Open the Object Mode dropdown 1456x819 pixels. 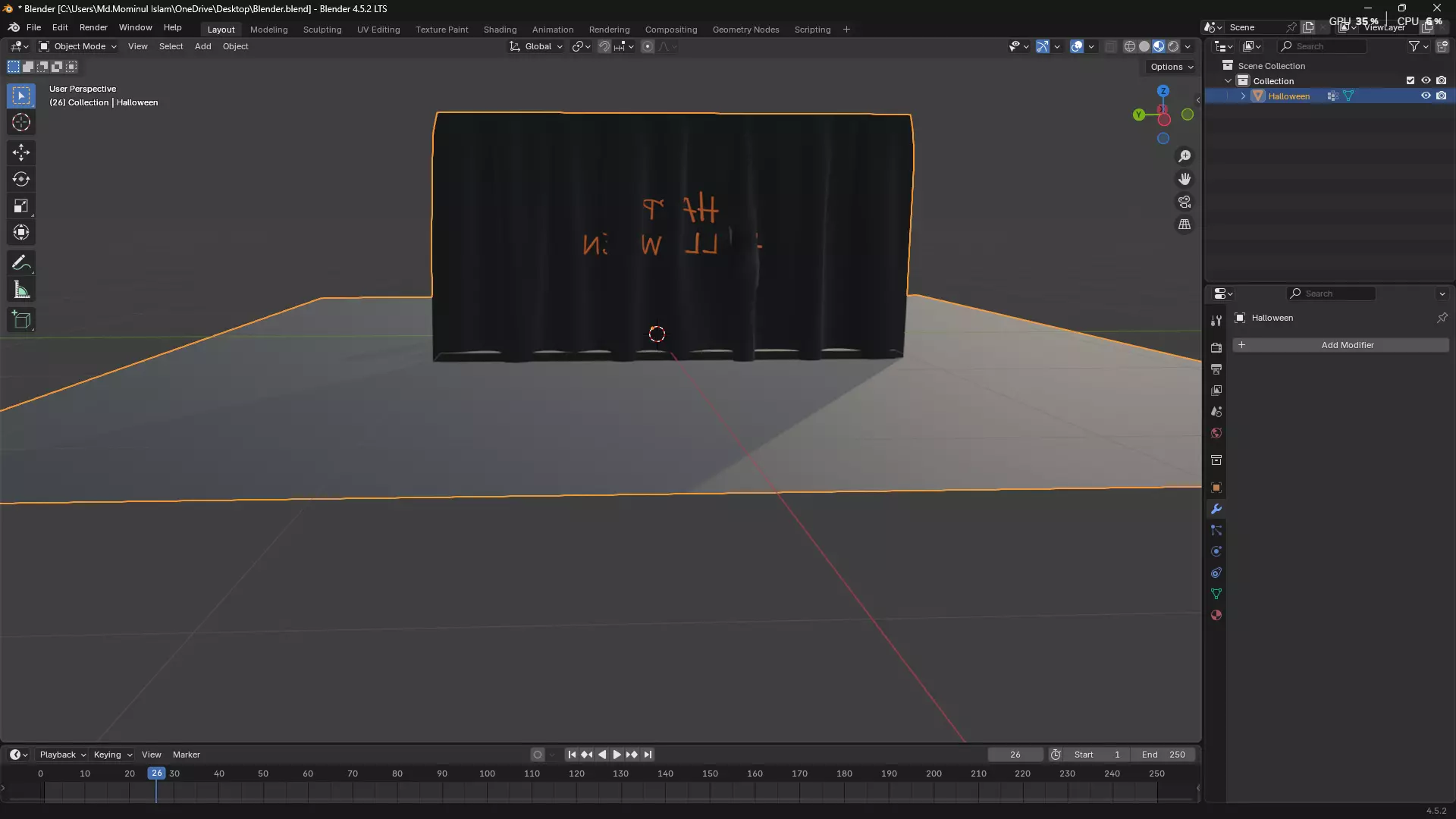point(78,46)
